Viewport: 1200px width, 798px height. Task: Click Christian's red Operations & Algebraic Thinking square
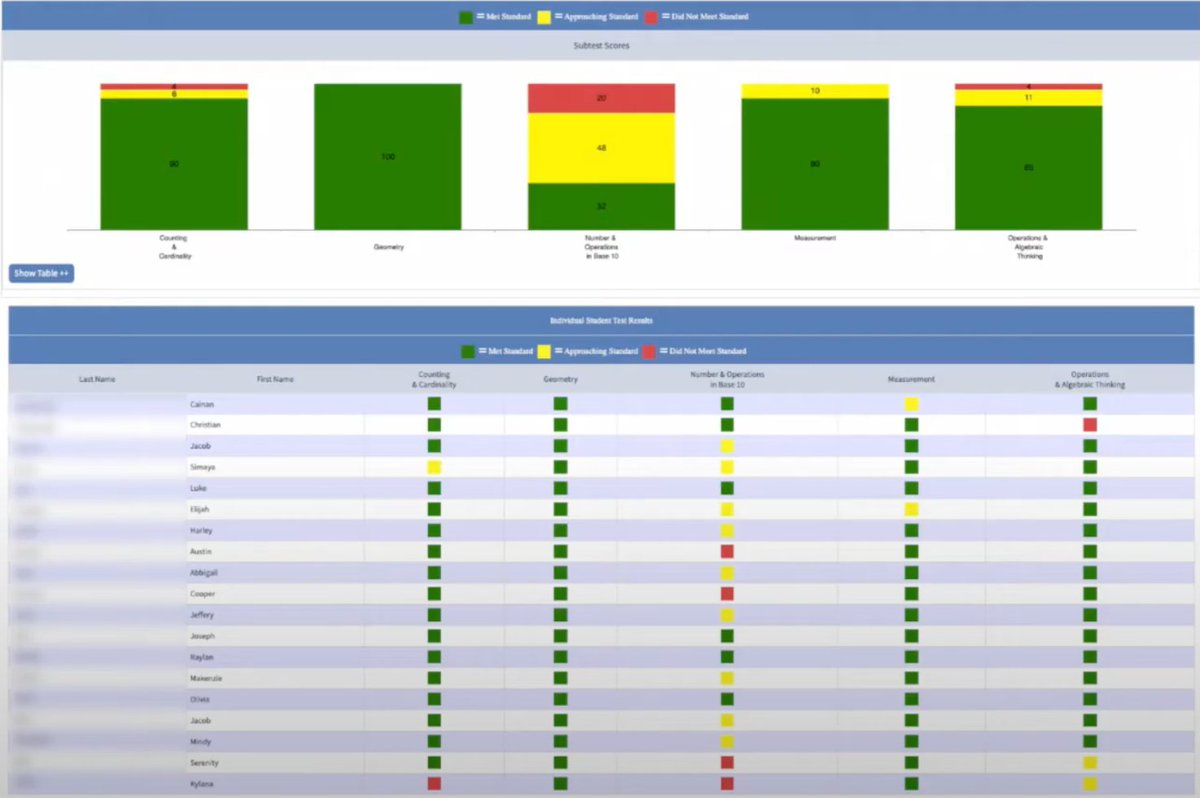1090,425
